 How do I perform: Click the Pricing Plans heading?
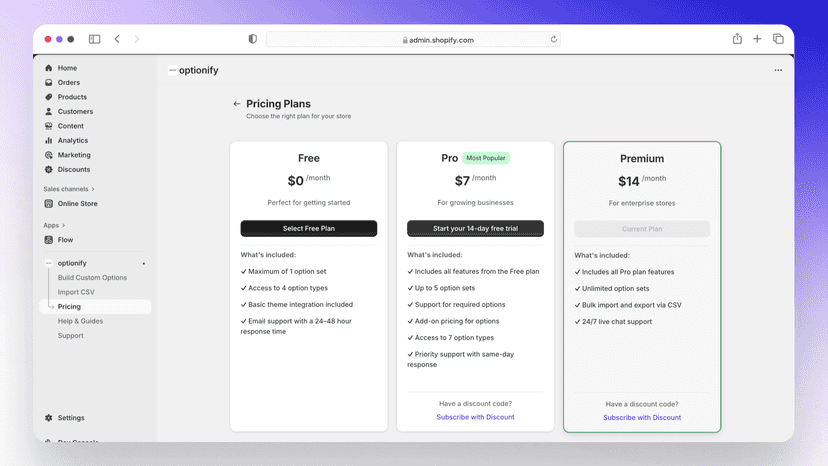pyautogui.click(x=278, y=104)
